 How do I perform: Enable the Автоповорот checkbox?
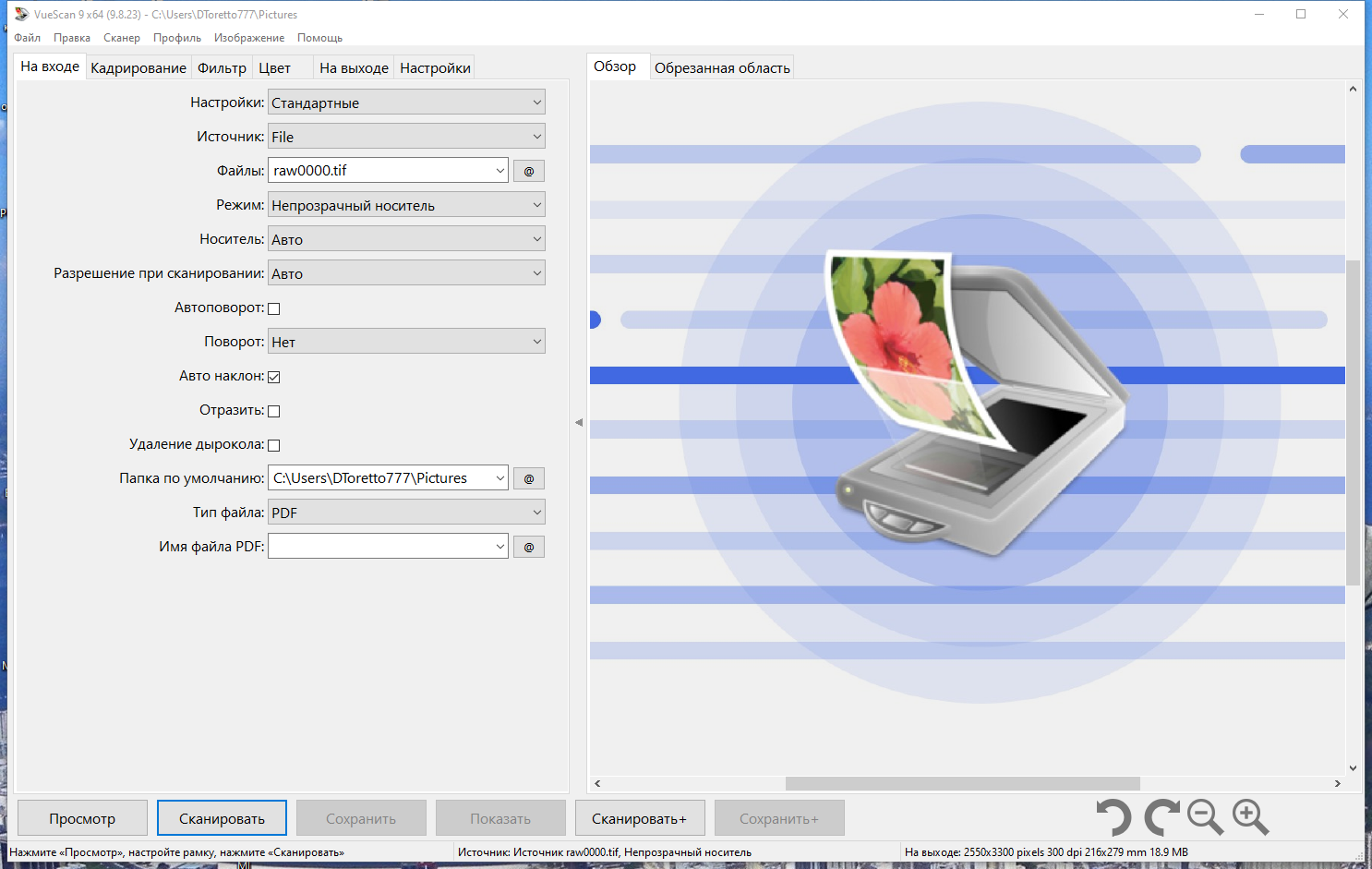click(x=273, y=308)
